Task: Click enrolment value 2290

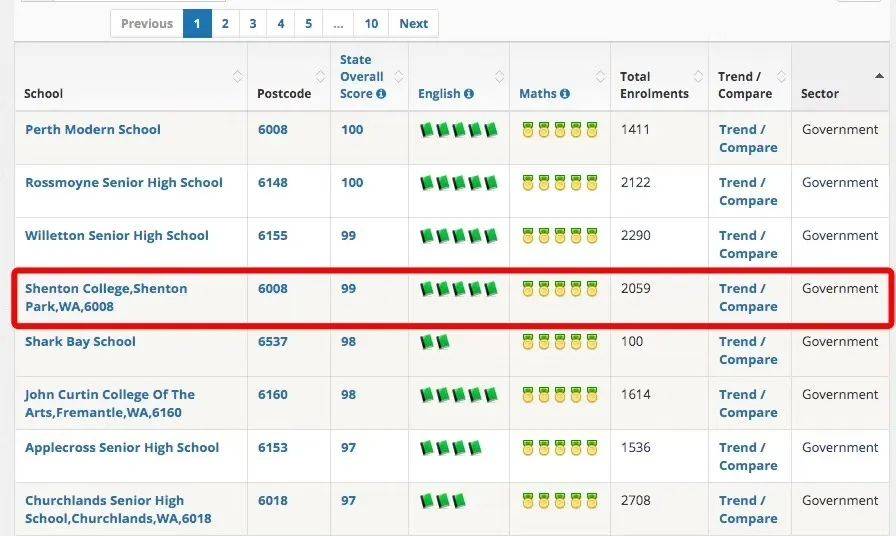Action: [635, 235]
